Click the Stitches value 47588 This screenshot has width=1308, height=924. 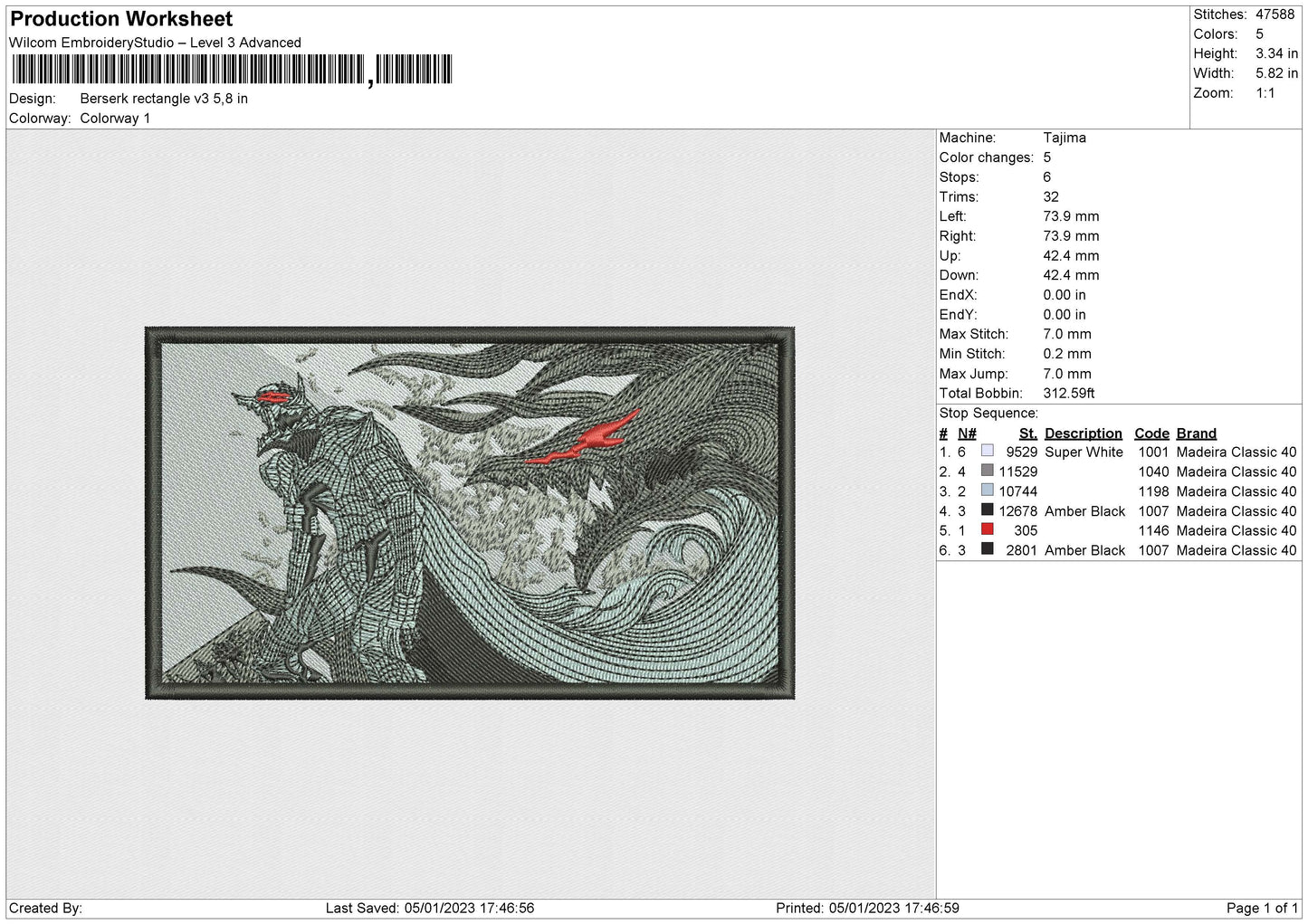(x=1275, y=14)
